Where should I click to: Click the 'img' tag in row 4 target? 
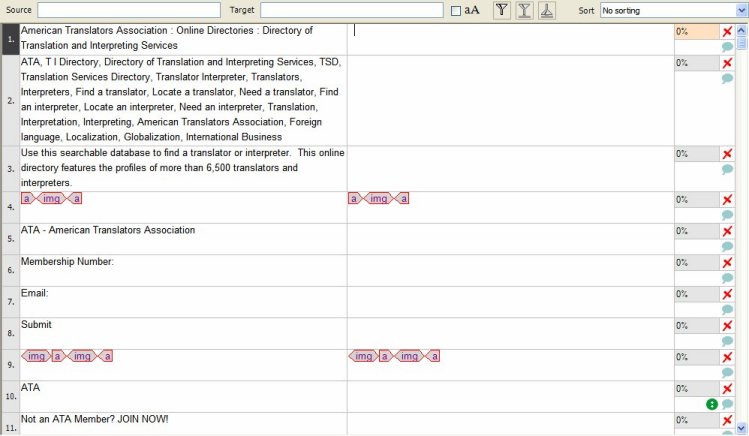pos(378,198)
